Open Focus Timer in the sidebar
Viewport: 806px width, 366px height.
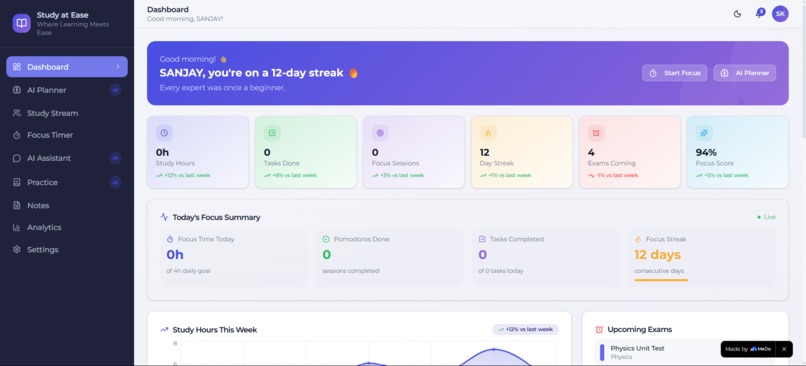click(x=67, y=135)
